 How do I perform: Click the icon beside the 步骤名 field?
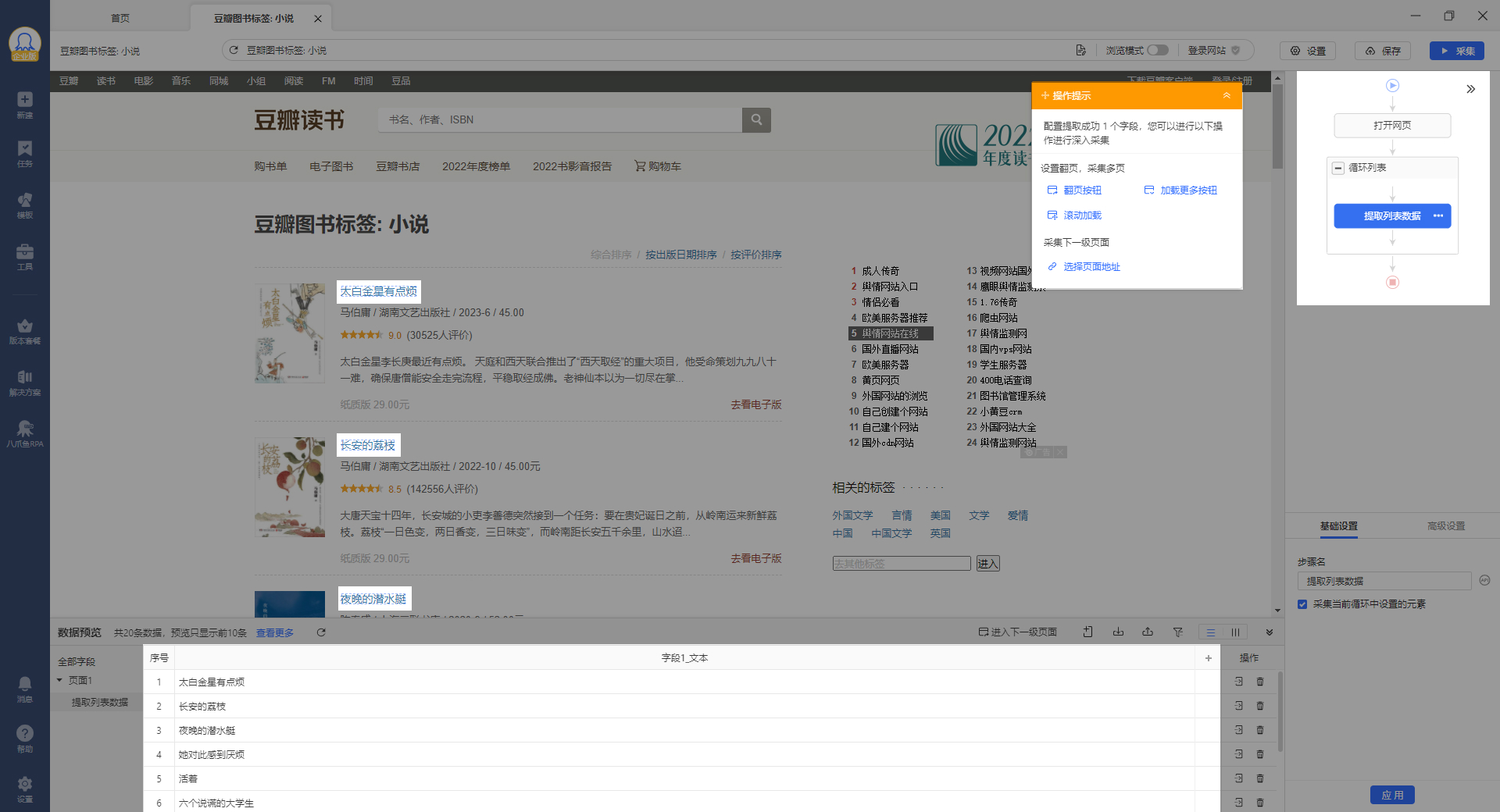click(1484, 580)
